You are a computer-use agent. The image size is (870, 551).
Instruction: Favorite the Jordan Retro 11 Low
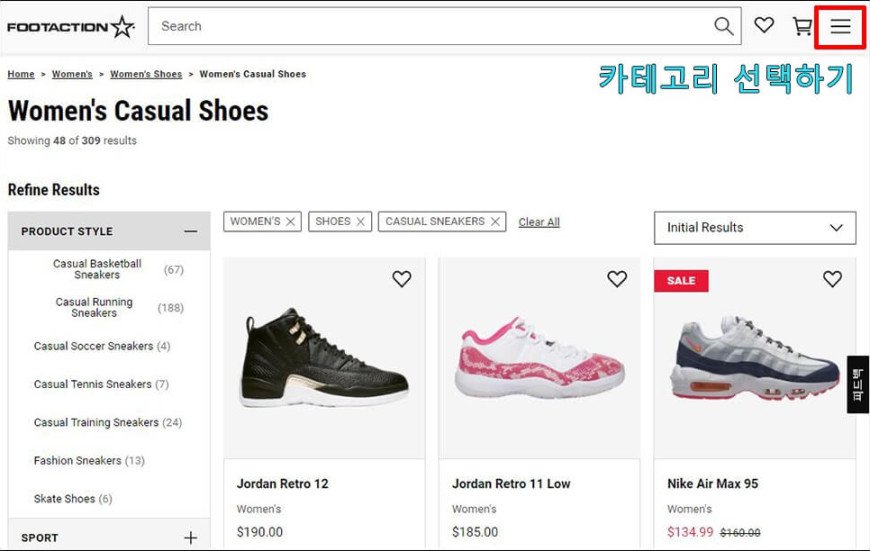[617, 279]
